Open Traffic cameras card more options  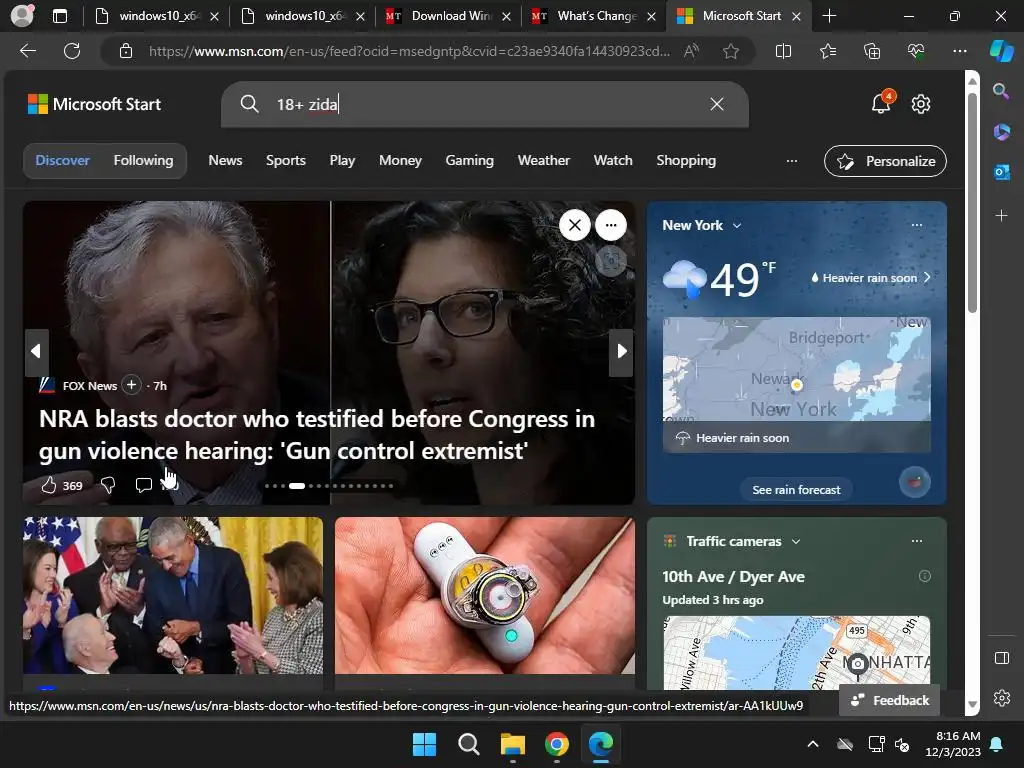(x=917, y=541)
